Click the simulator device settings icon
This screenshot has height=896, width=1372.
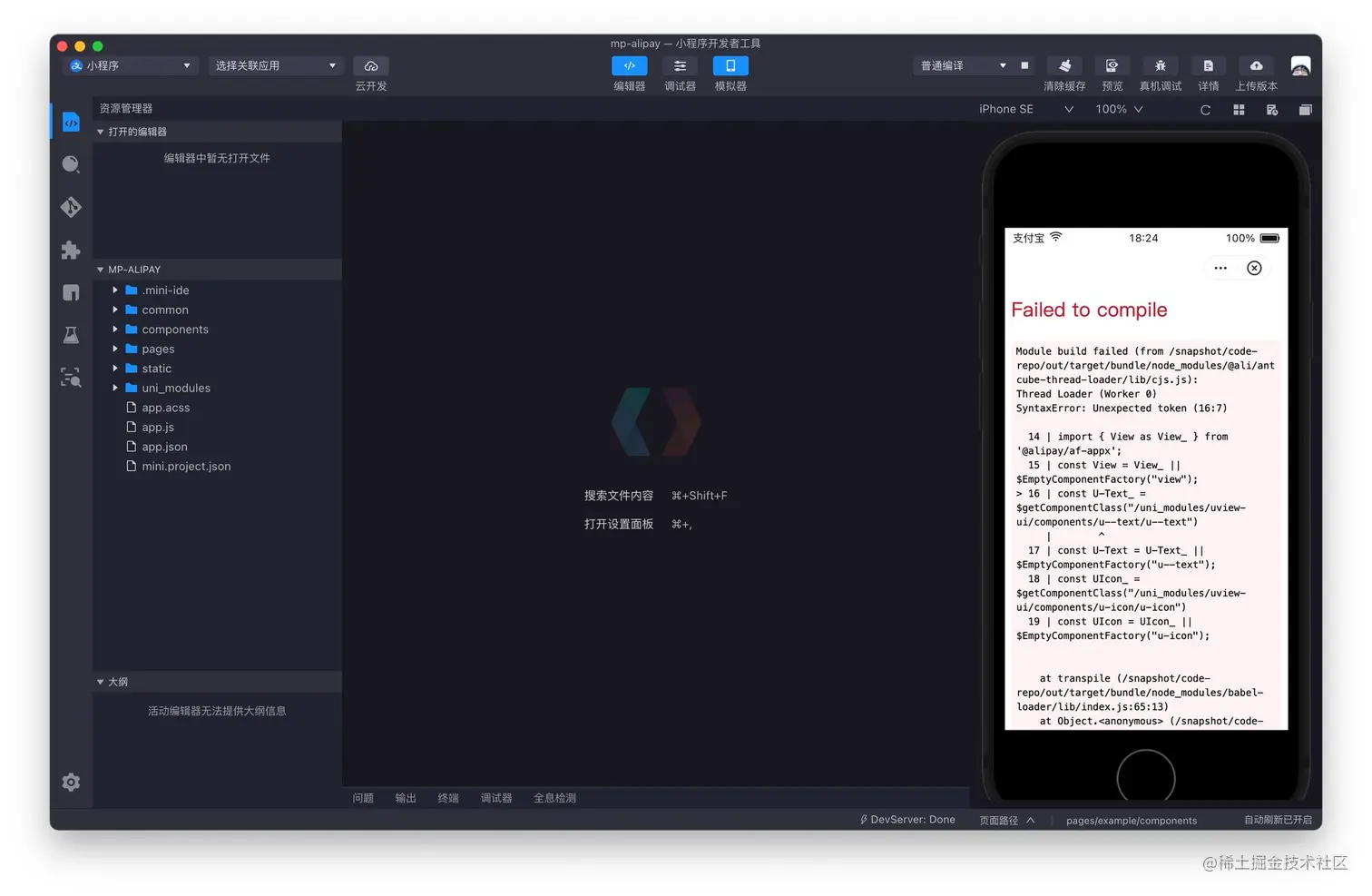pos(1272,110)
